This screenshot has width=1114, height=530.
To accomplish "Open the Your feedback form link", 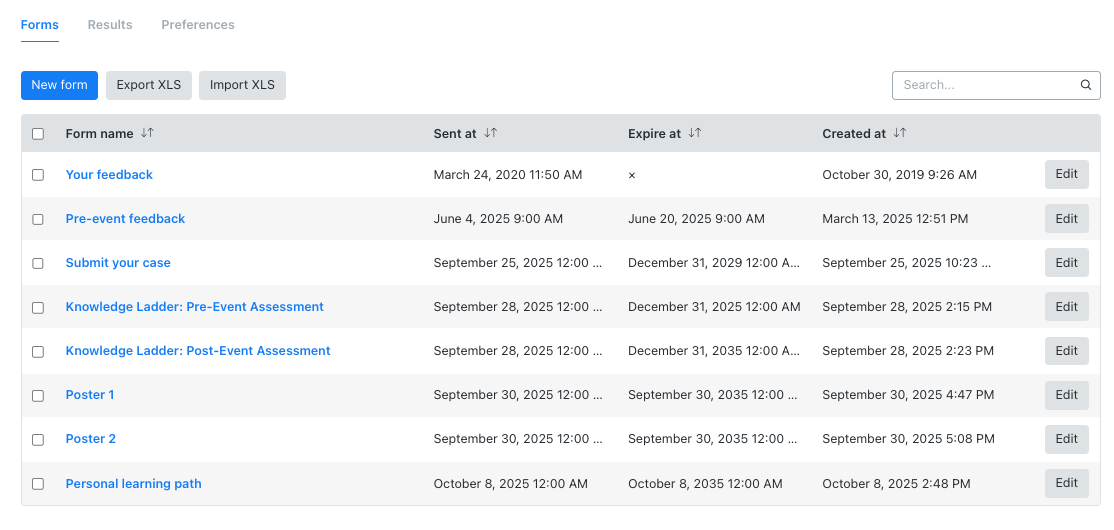I will (x=109, y=175).
